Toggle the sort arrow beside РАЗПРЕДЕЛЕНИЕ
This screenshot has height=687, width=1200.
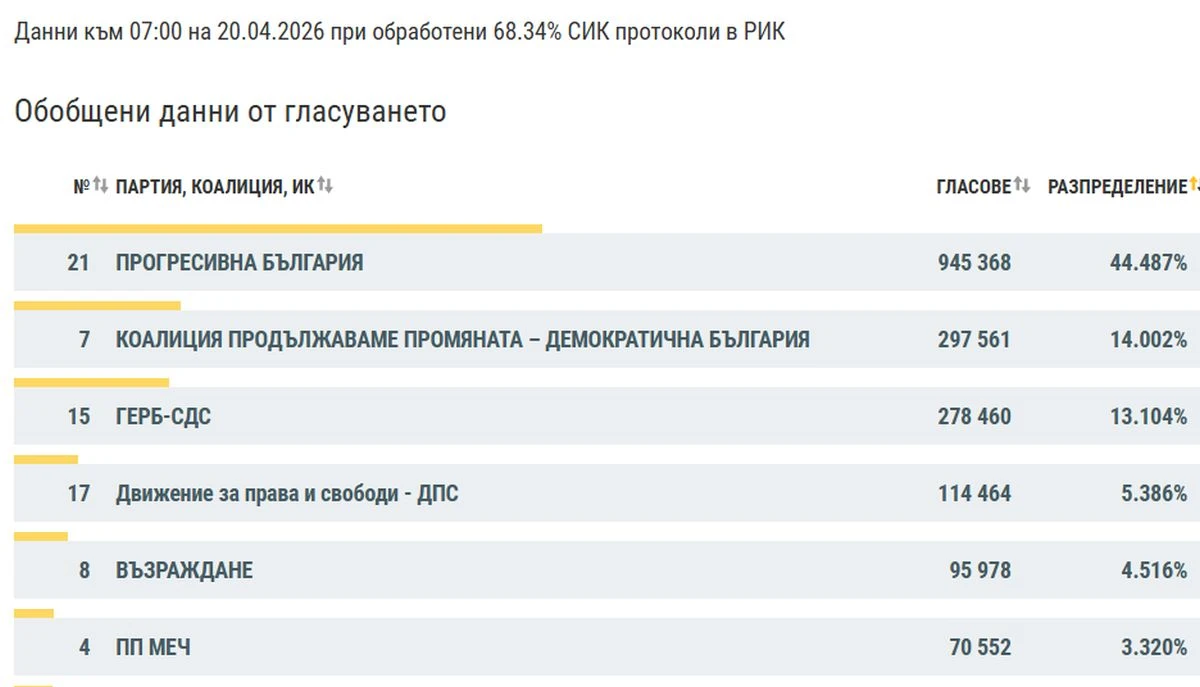coord(1193,186)
